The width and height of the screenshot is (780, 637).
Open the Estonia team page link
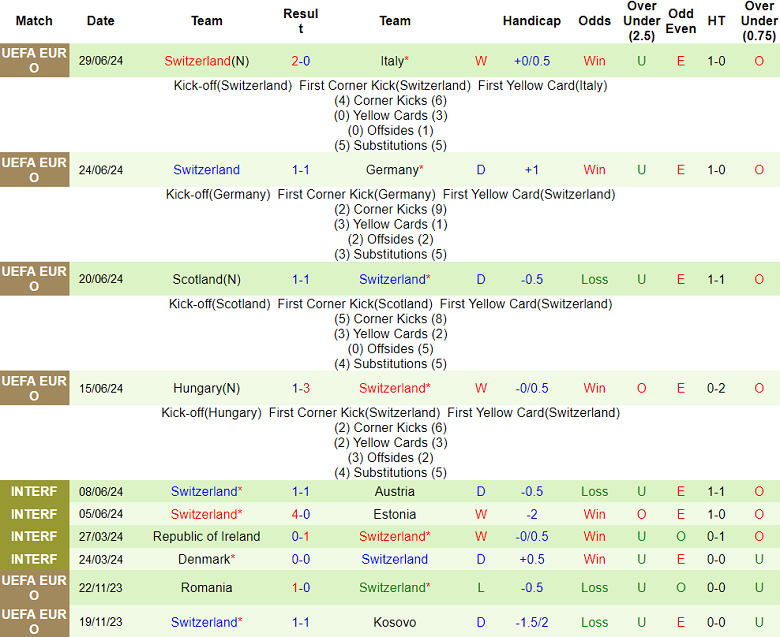(394, 515)
